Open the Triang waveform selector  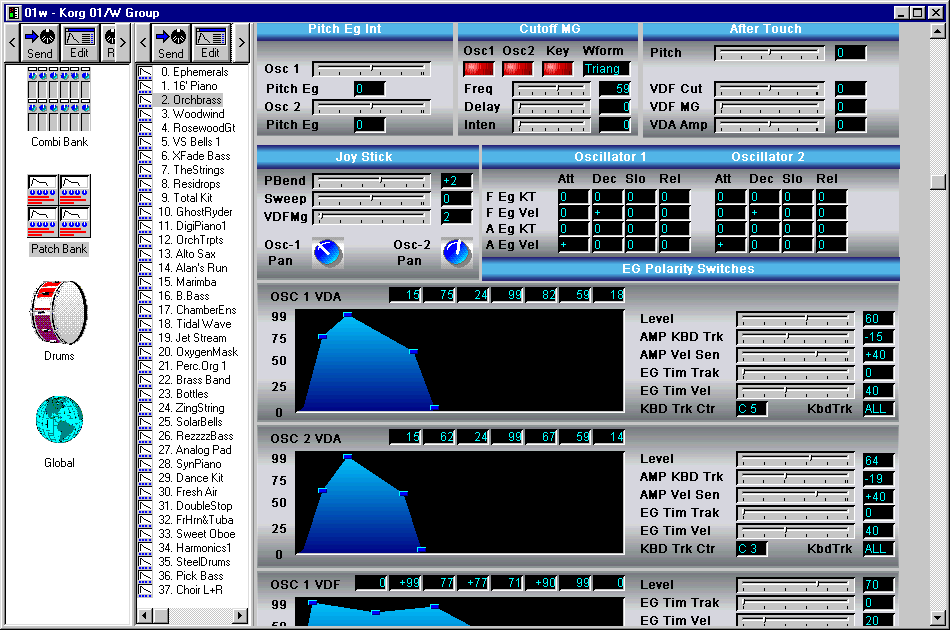coord(606,69)
